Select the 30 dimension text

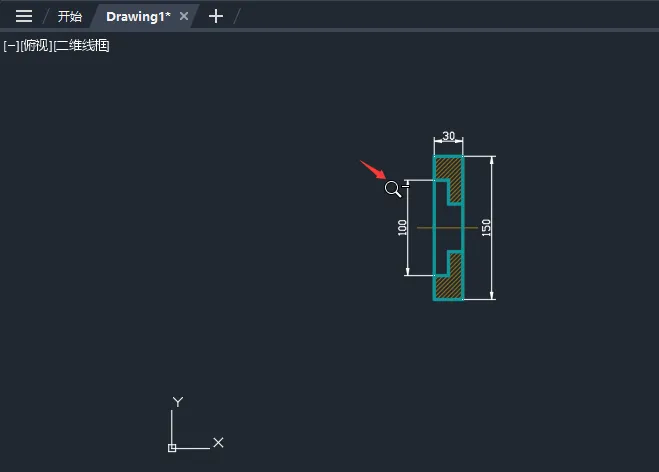click(x=448, y=136)
